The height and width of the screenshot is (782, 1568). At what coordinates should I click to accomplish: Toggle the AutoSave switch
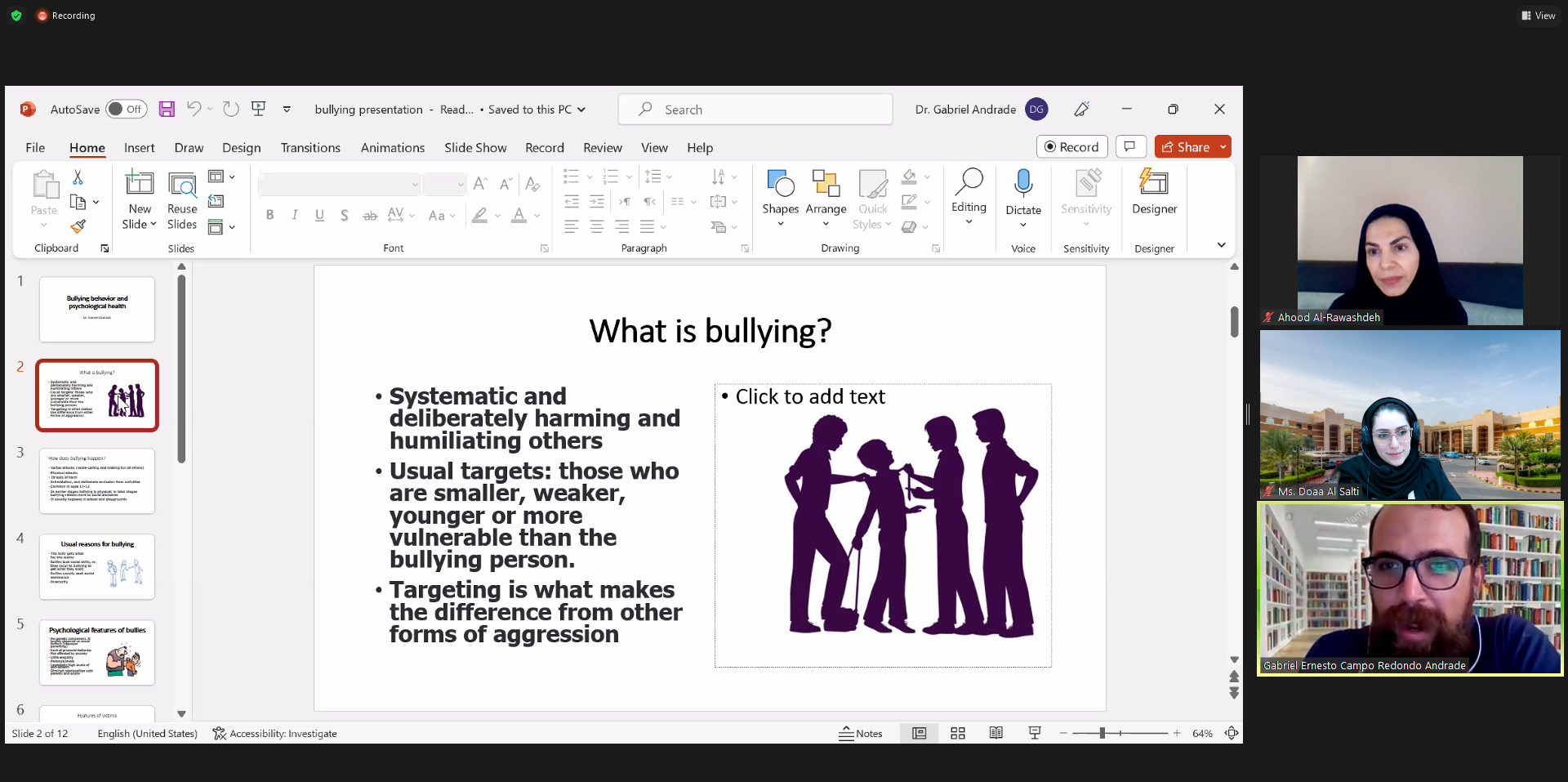pos(126,109)
